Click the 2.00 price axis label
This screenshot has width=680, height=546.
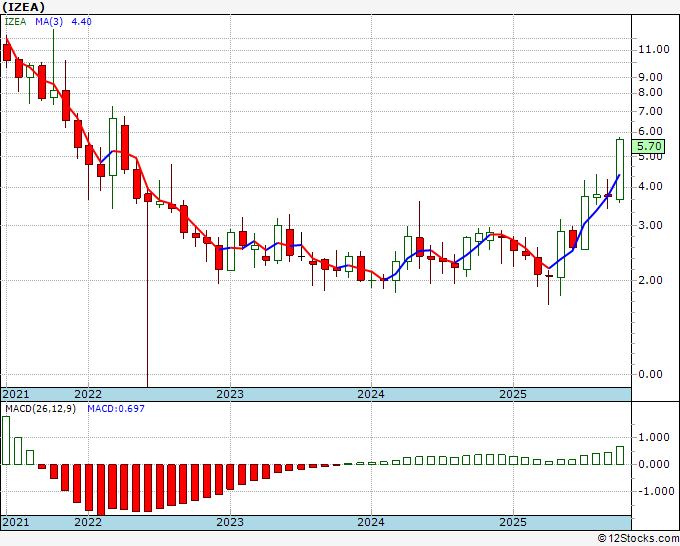pos(651,281)
